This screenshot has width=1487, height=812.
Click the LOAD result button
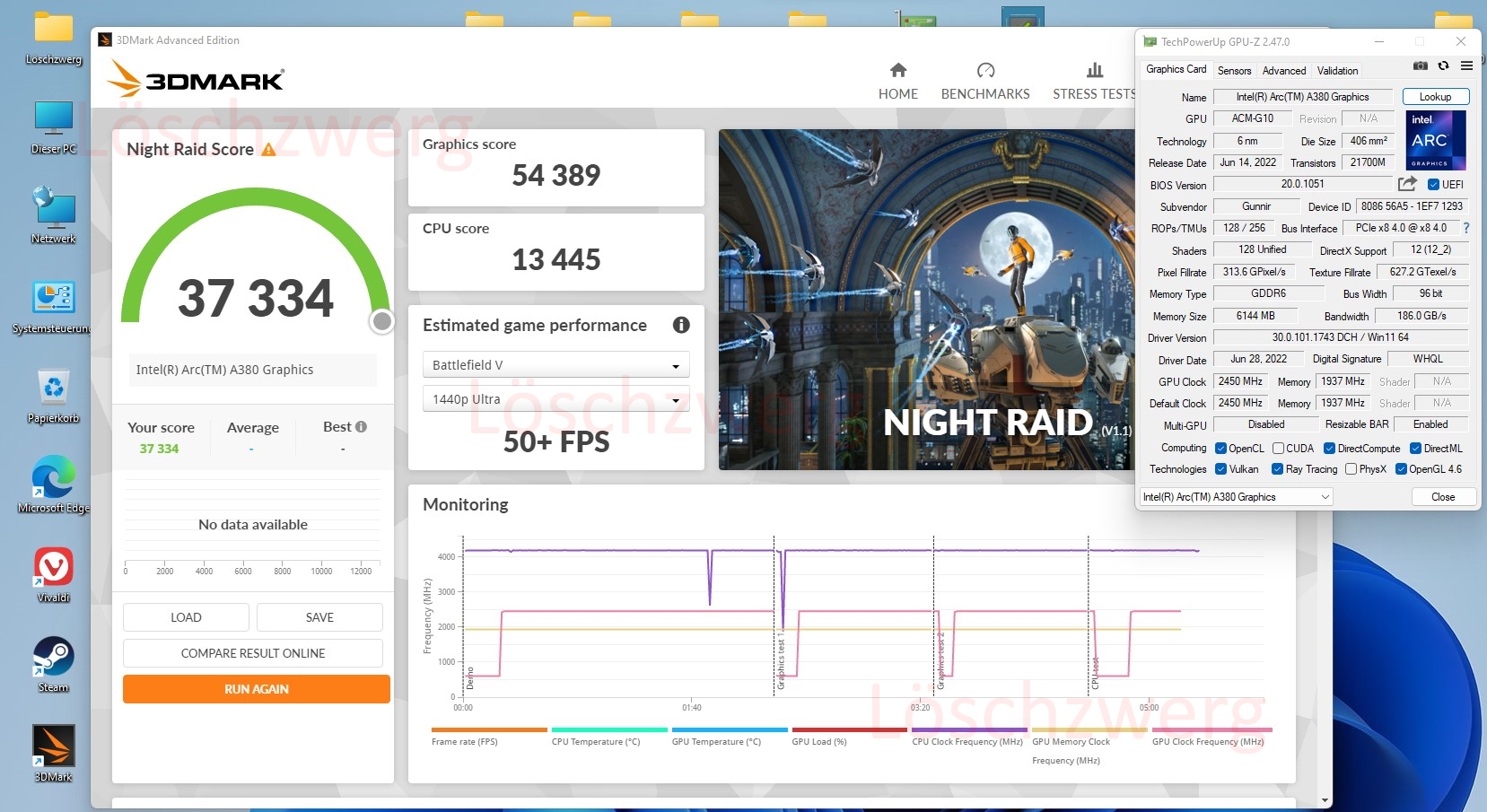[186, 617]
